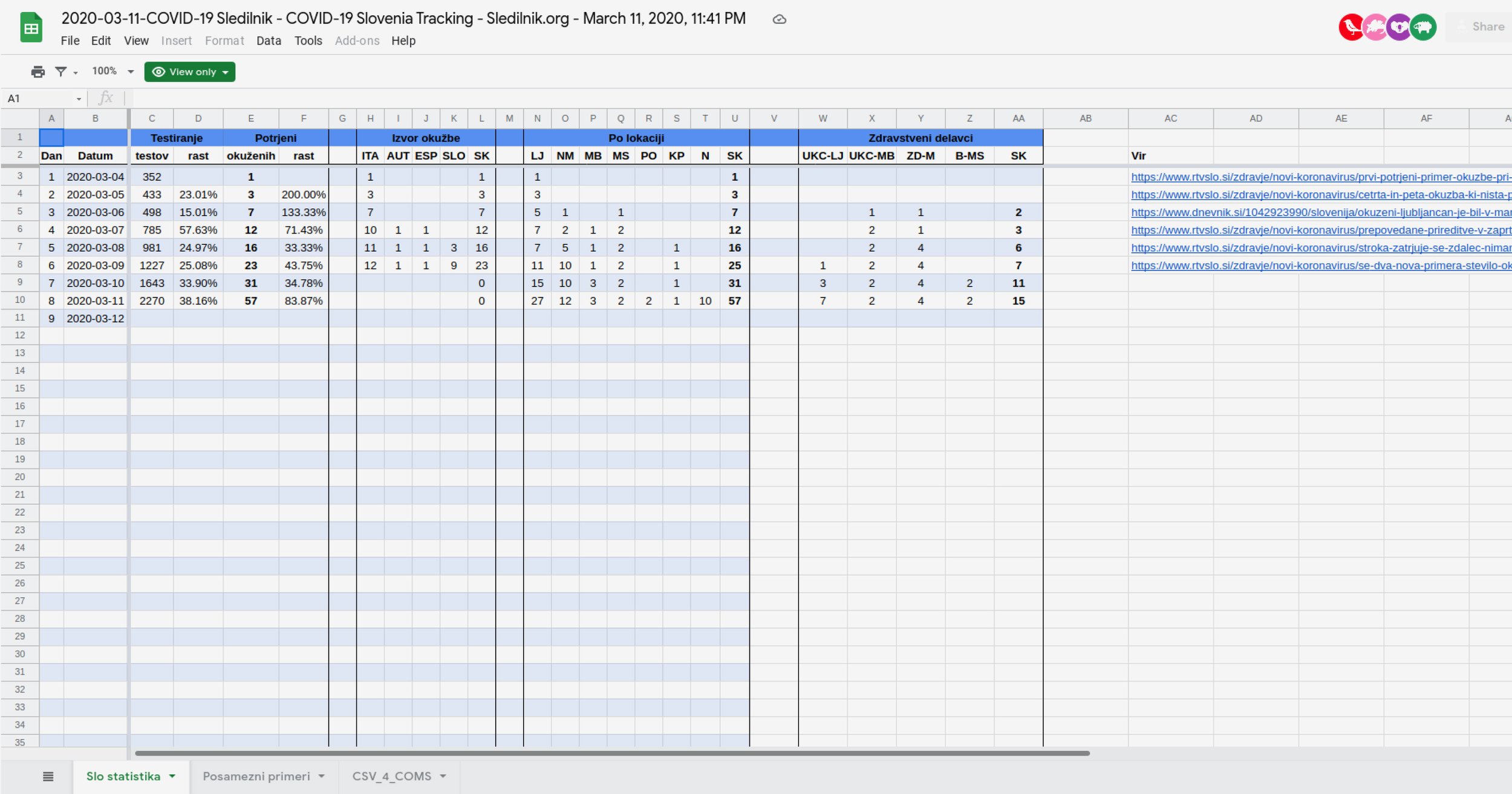Switch to the CSV_4_COMS sheet tab
Image resolution: width=1512 pixels, height=794 pixels.
coord(391,776)
